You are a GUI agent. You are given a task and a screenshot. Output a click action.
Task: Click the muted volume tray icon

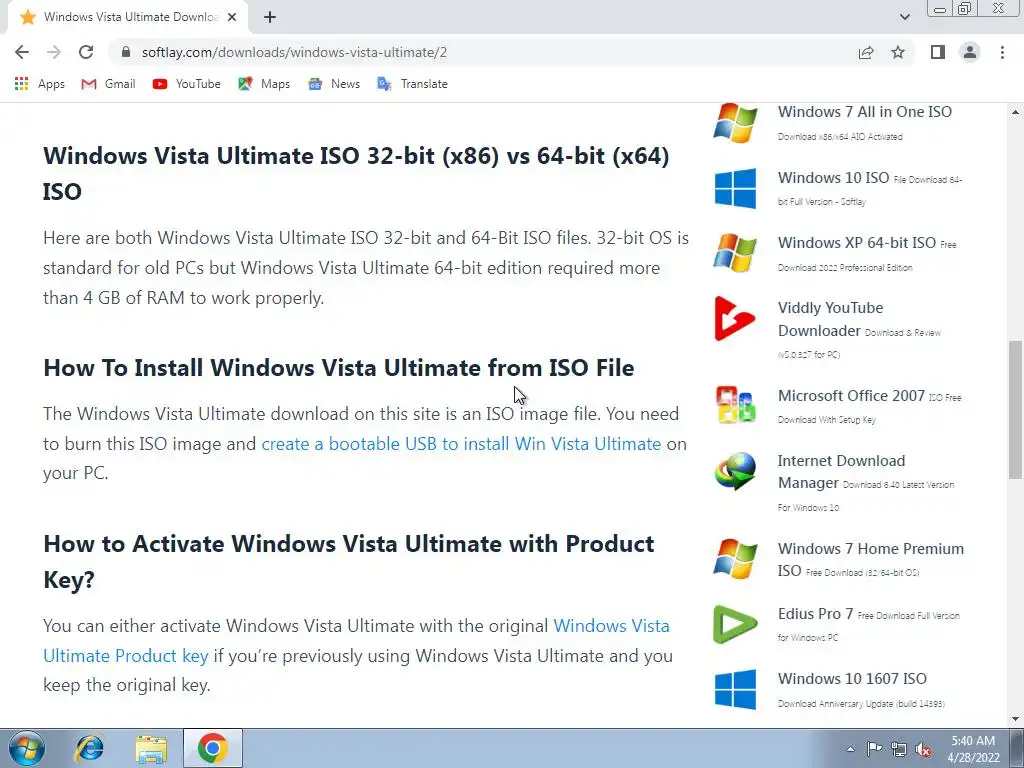tap(923, 749)
